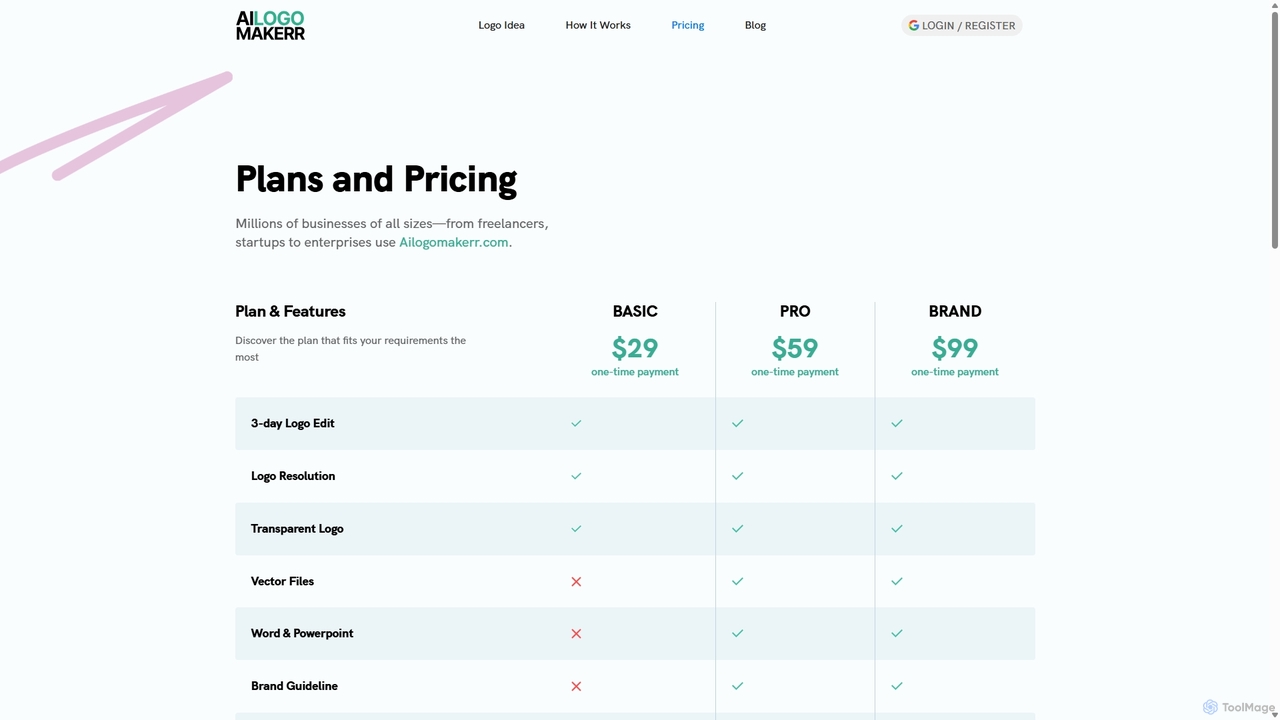Screen dimensions: 1280x720
Task: Follow the Ailogomakerr.com link
Action: 454,242
